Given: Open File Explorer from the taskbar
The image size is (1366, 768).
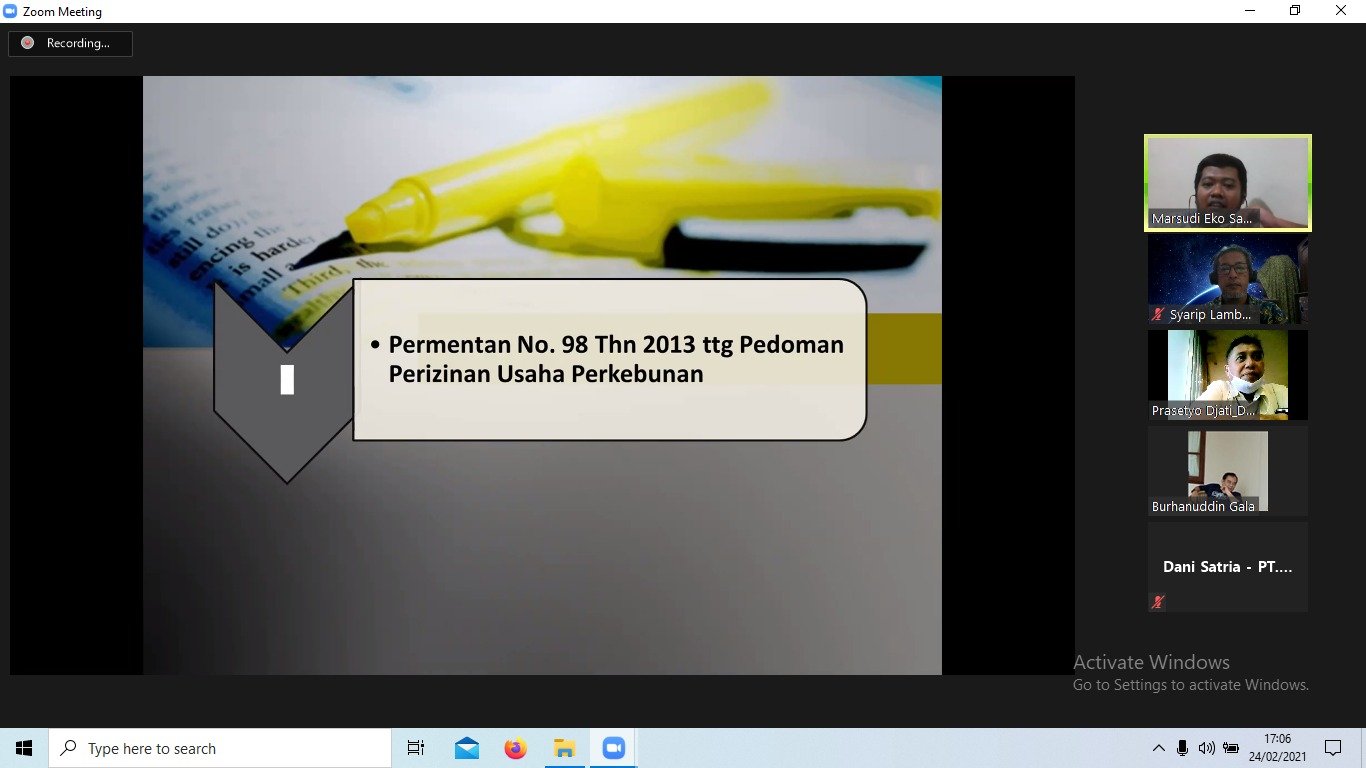Looking at the screenshot, I should (x=564, y=748).
